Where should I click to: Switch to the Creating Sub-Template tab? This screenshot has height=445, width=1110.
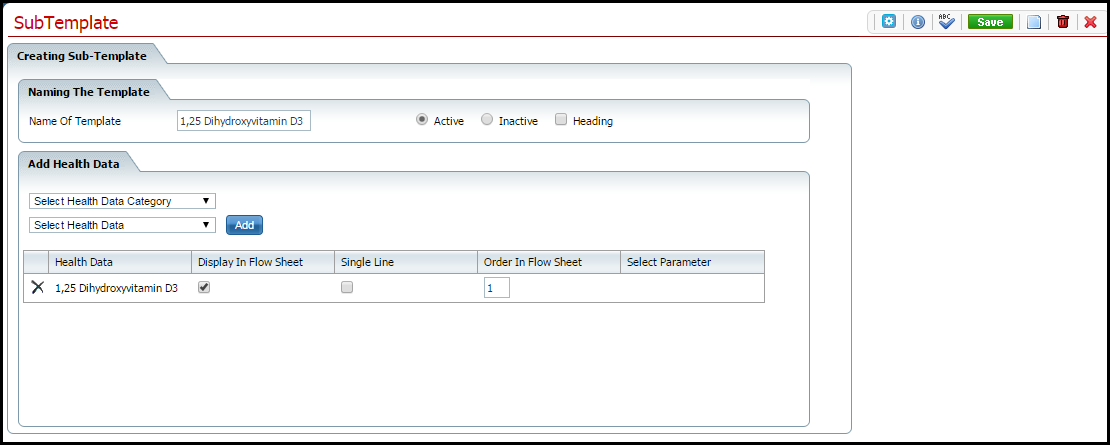(82, 56)
